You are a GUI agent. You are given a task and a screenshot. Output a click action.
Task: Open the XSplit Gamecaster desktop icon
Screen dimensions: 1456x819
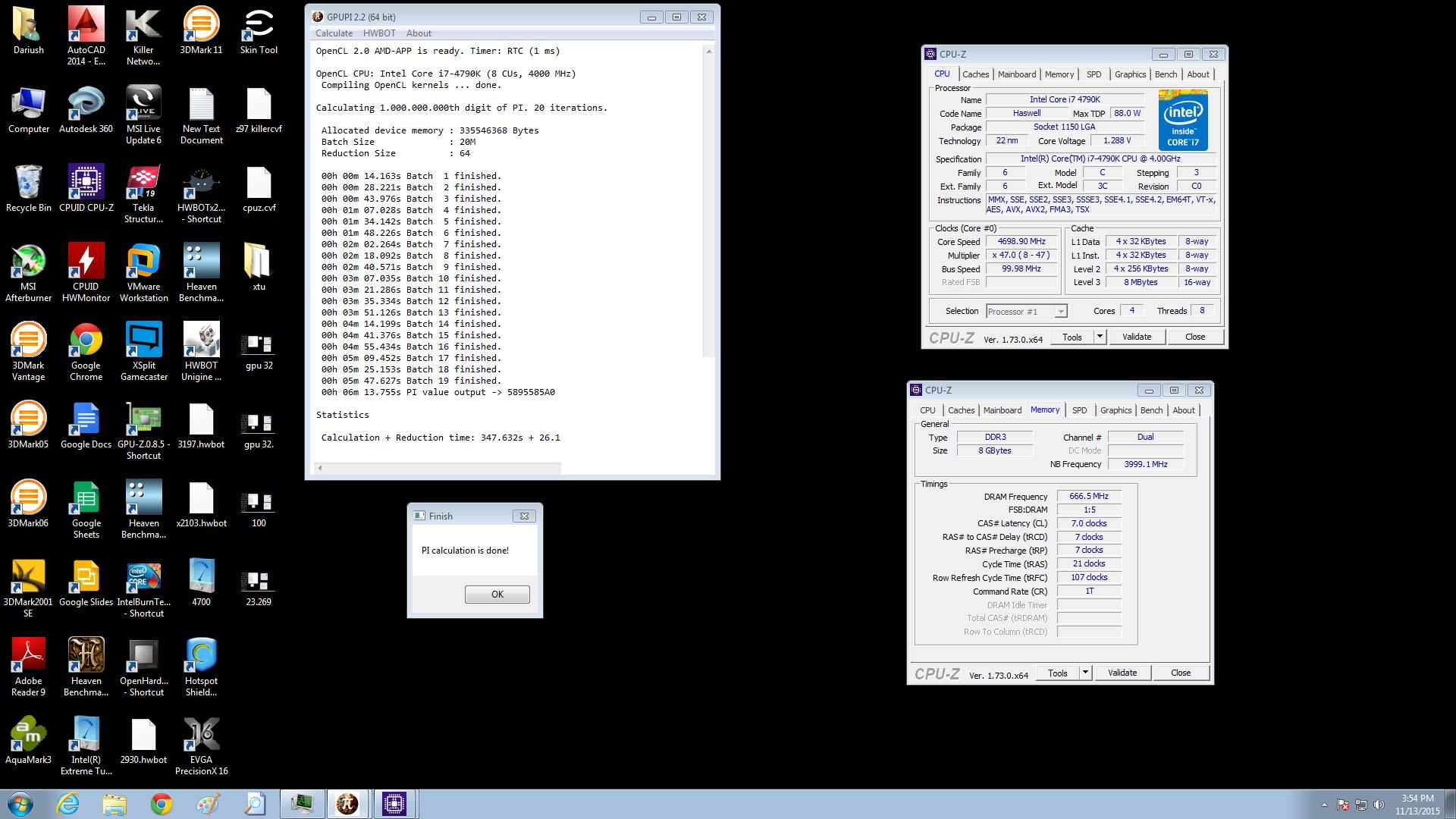point(143,352)
